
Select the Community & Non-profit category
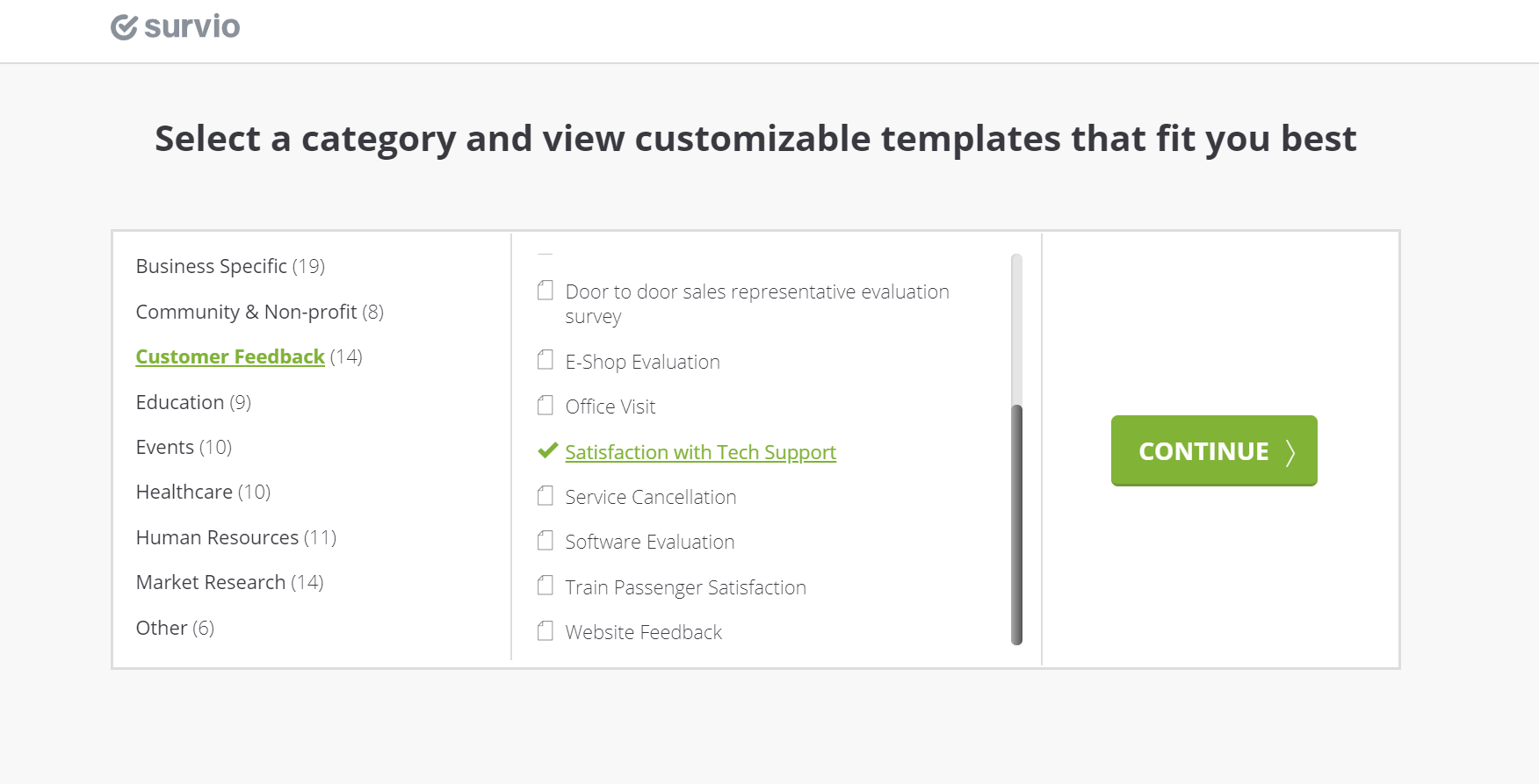[246, 312]
